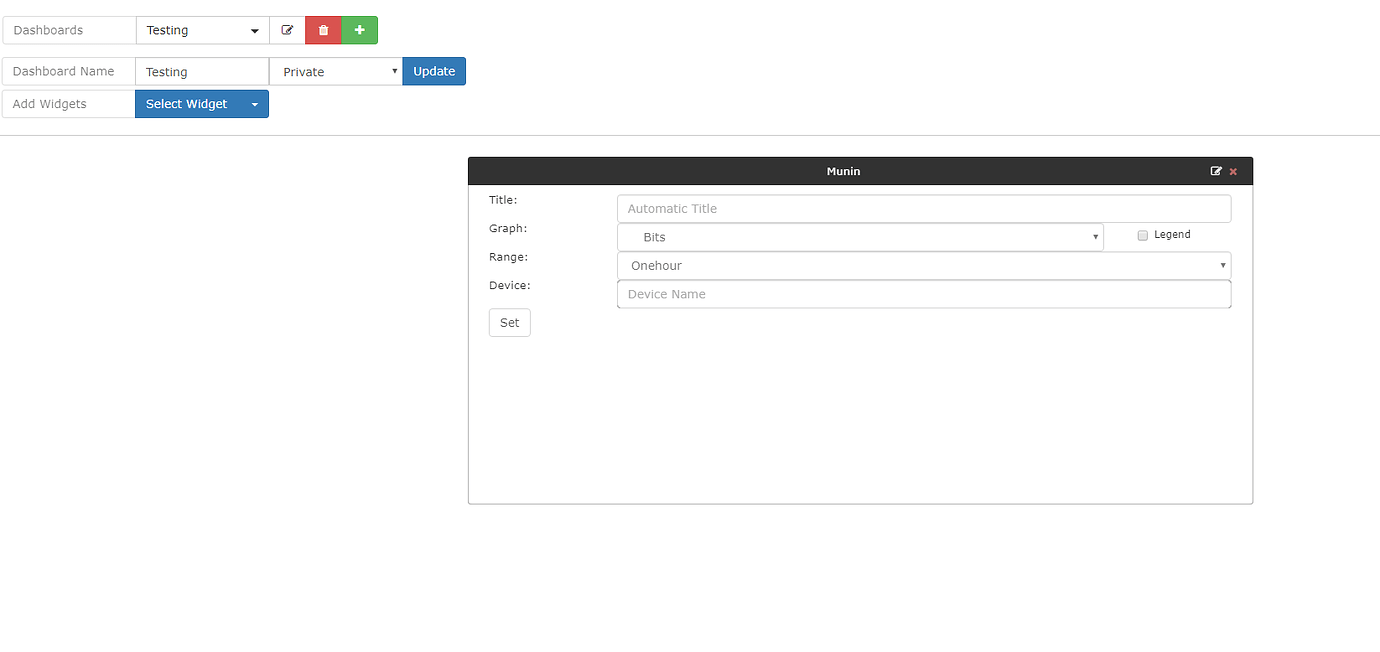Click the edit dashboard pencil icon
This screenshot has width=1380, height=652.
[x=287, y=30]
